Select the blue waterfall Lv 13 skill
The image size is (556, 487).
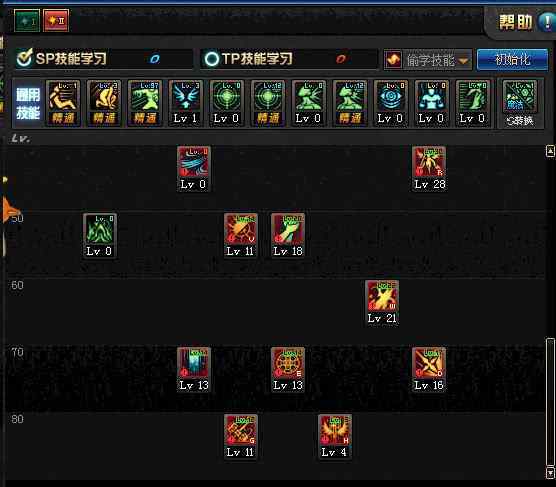(x=194, y=363)
